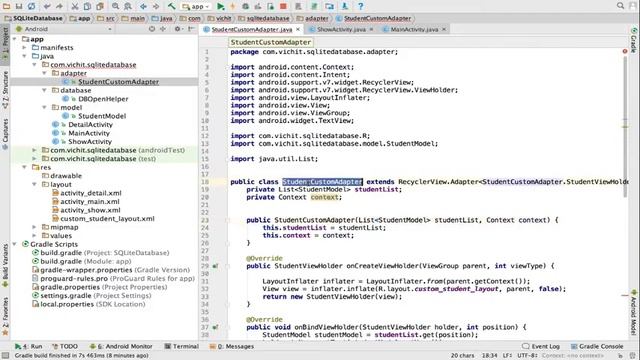The image size is (640, 360).
Task: Collapse the Gradle Scripts node
Action: pos(15,244)
